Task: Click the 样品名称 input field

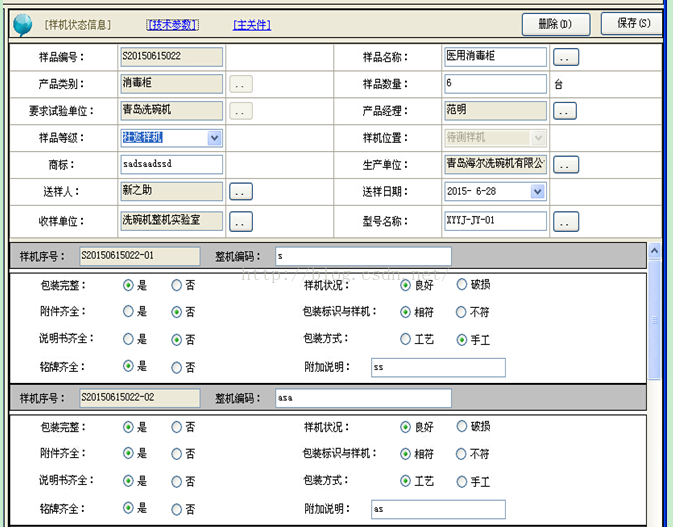Action: click(x=495, y=57)
